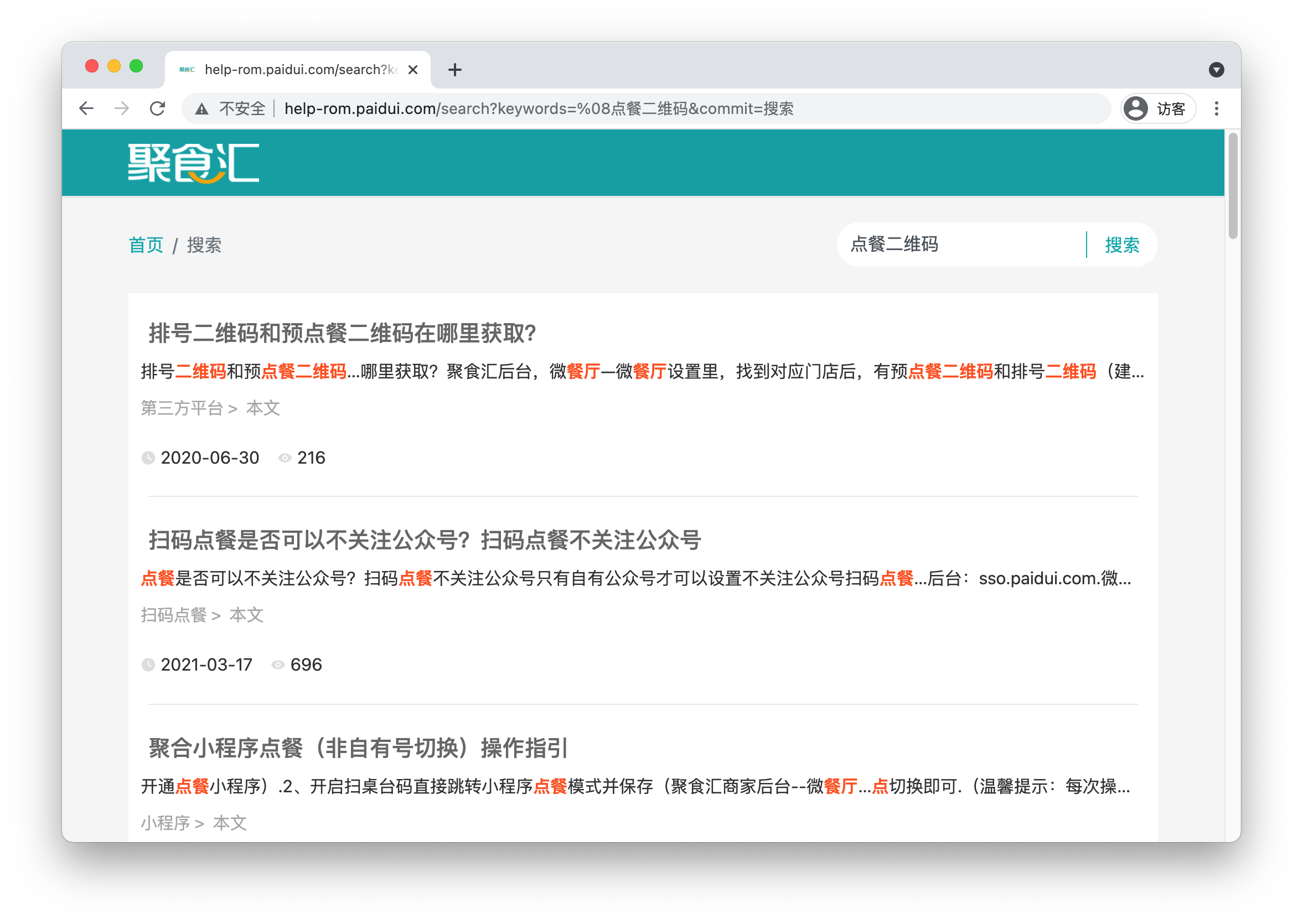Click the 聚食汇 logo in header
This screenshot has height=924, width=1303.
coord(194,163)
